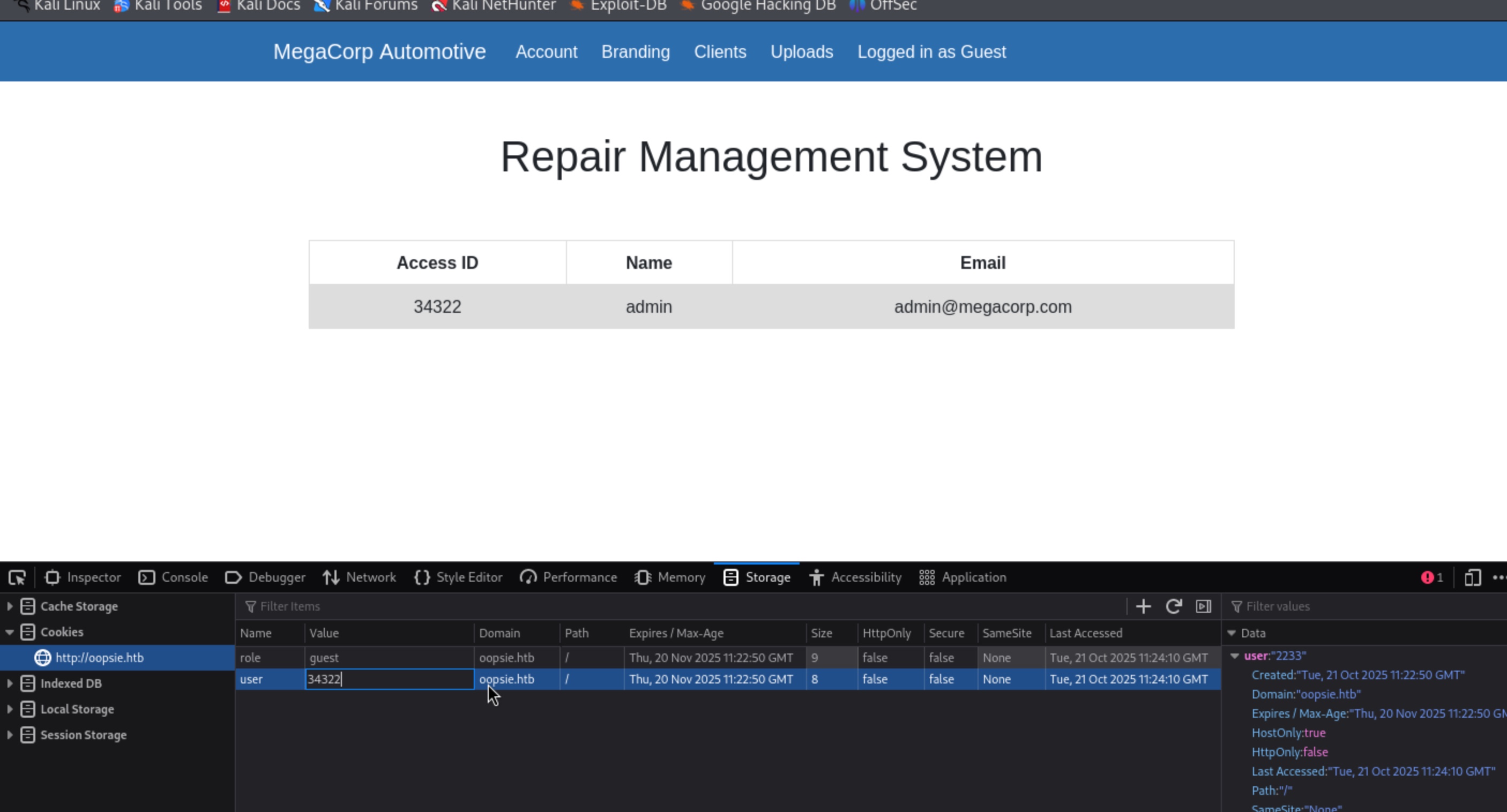Switch to the Console tab

click(173, 577)
